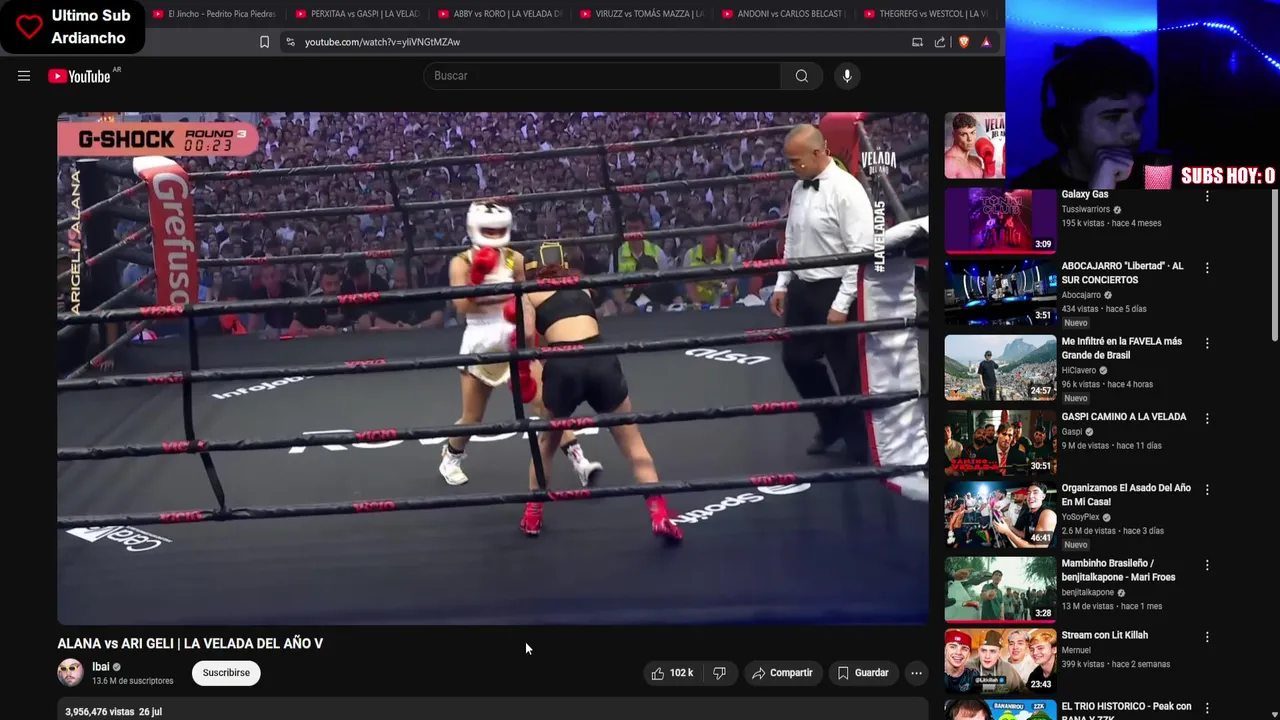The image size is (1280, 720).
Task: Open options for GASPI CAMINO A LA VELADA
Action: coord(1207,419)
